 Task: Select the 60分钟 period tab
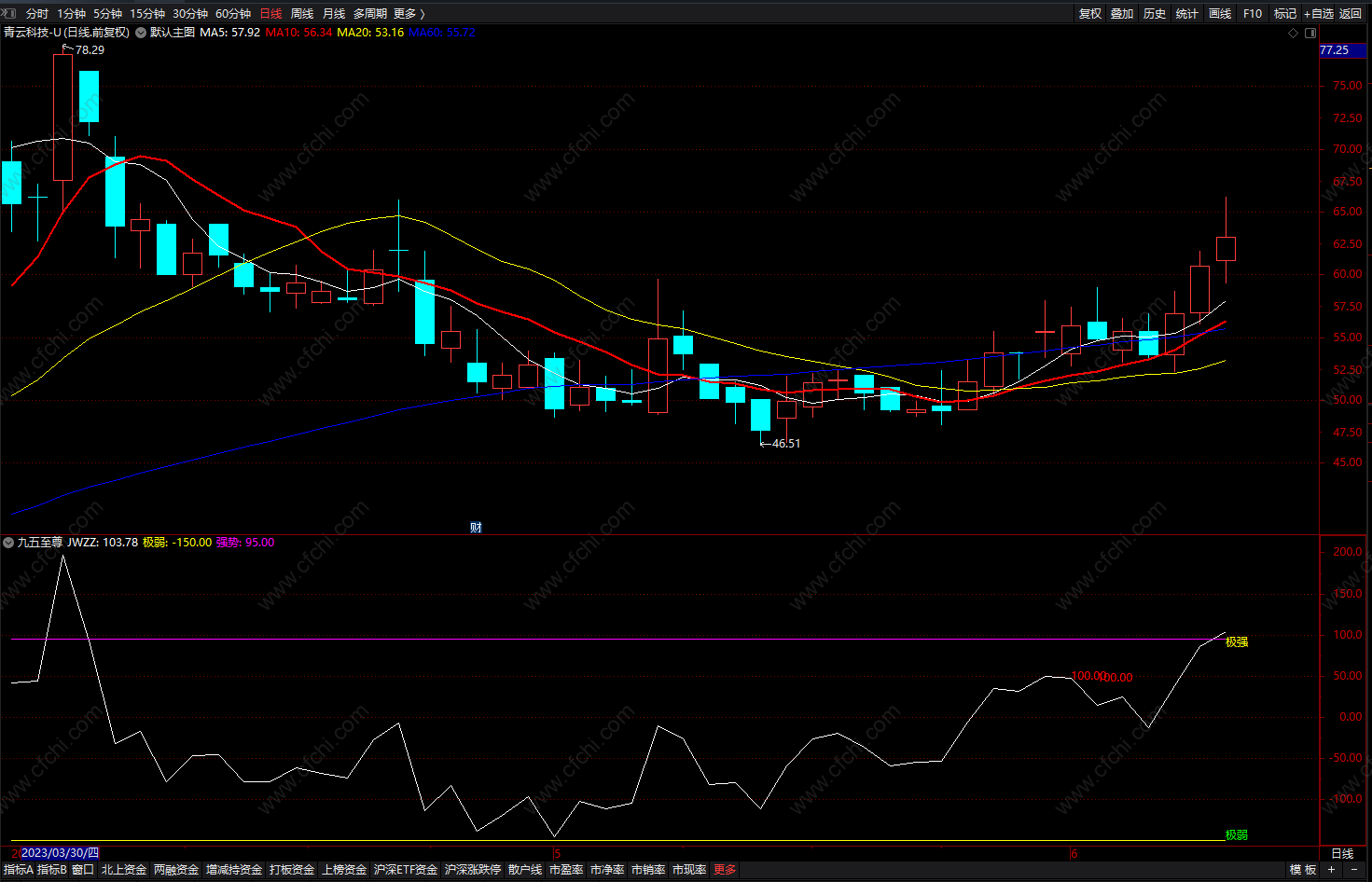click(x=233, y=13)
